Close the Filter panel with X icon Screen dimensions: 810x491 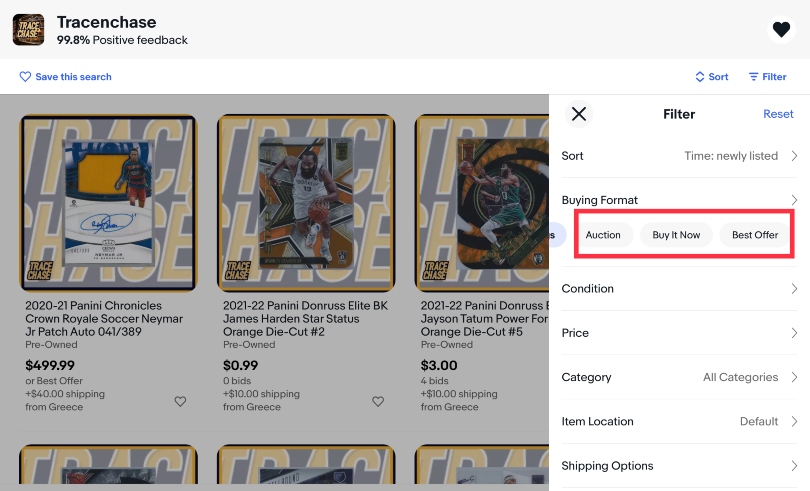579,114
